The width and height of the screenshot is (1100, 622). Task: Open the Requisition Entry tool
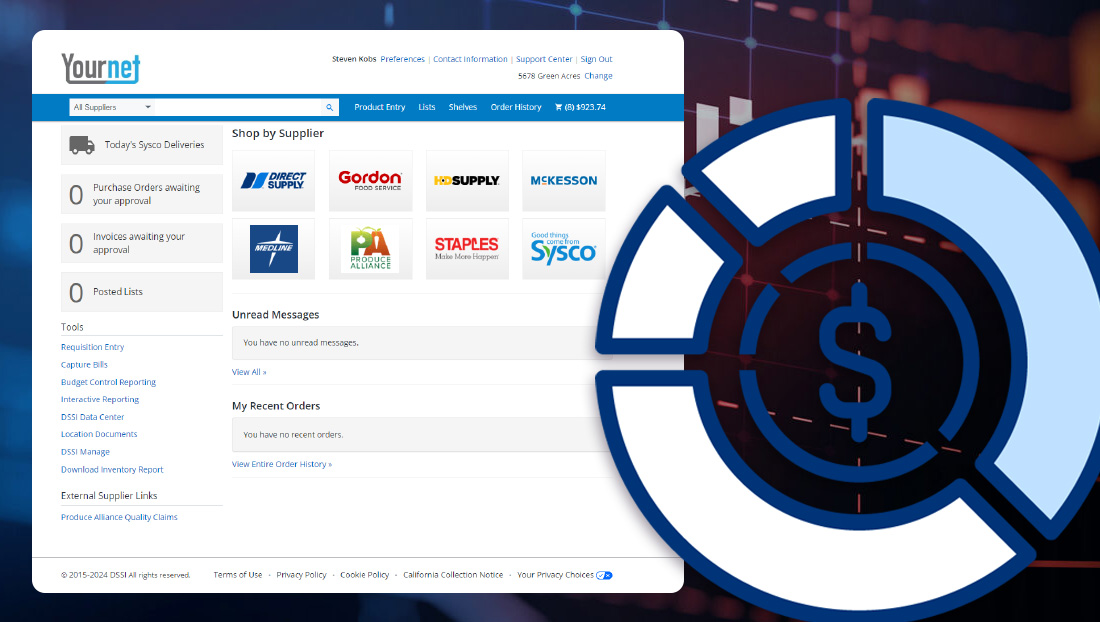[93, 347]
